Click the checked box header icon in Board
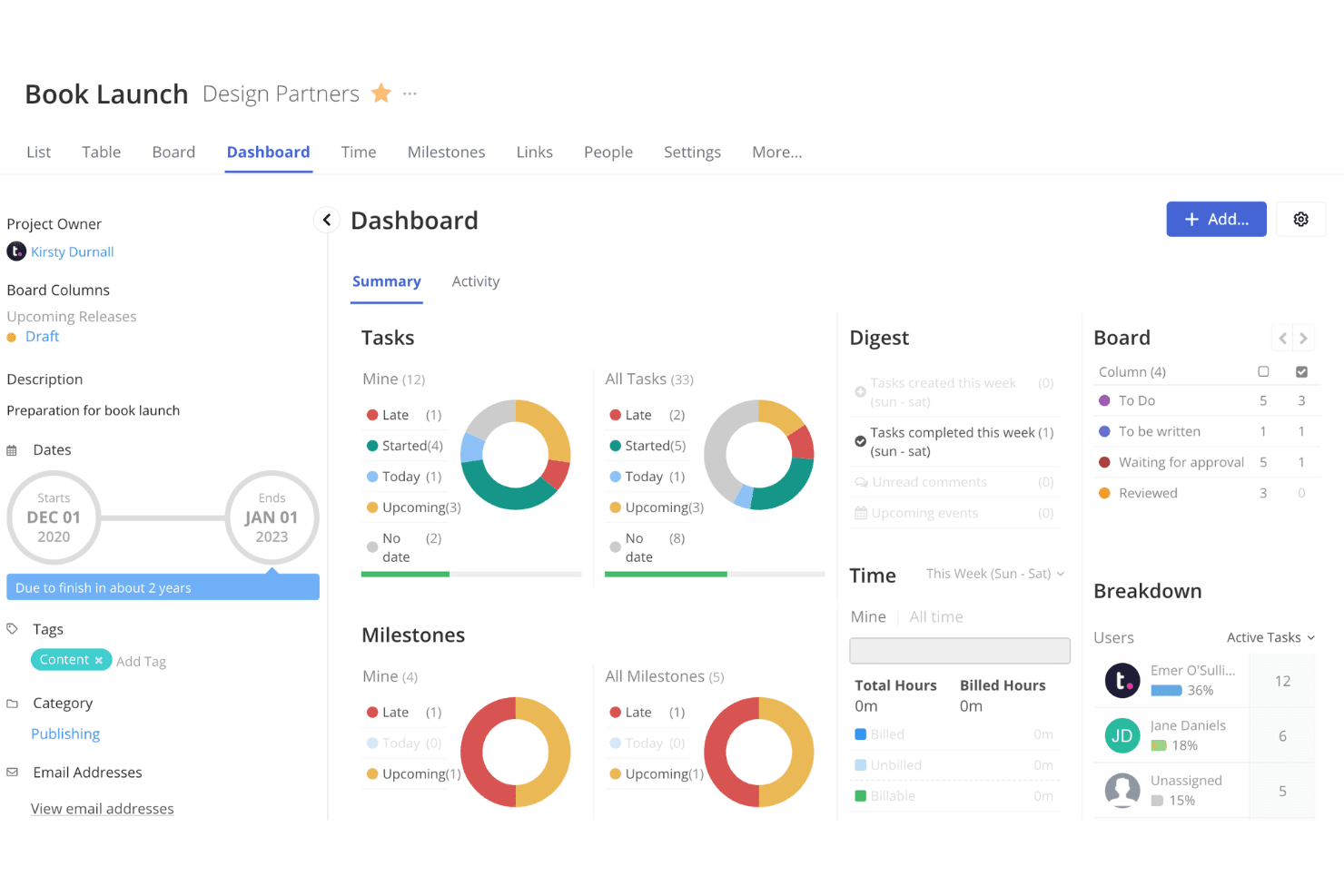 pos(1301,371)
